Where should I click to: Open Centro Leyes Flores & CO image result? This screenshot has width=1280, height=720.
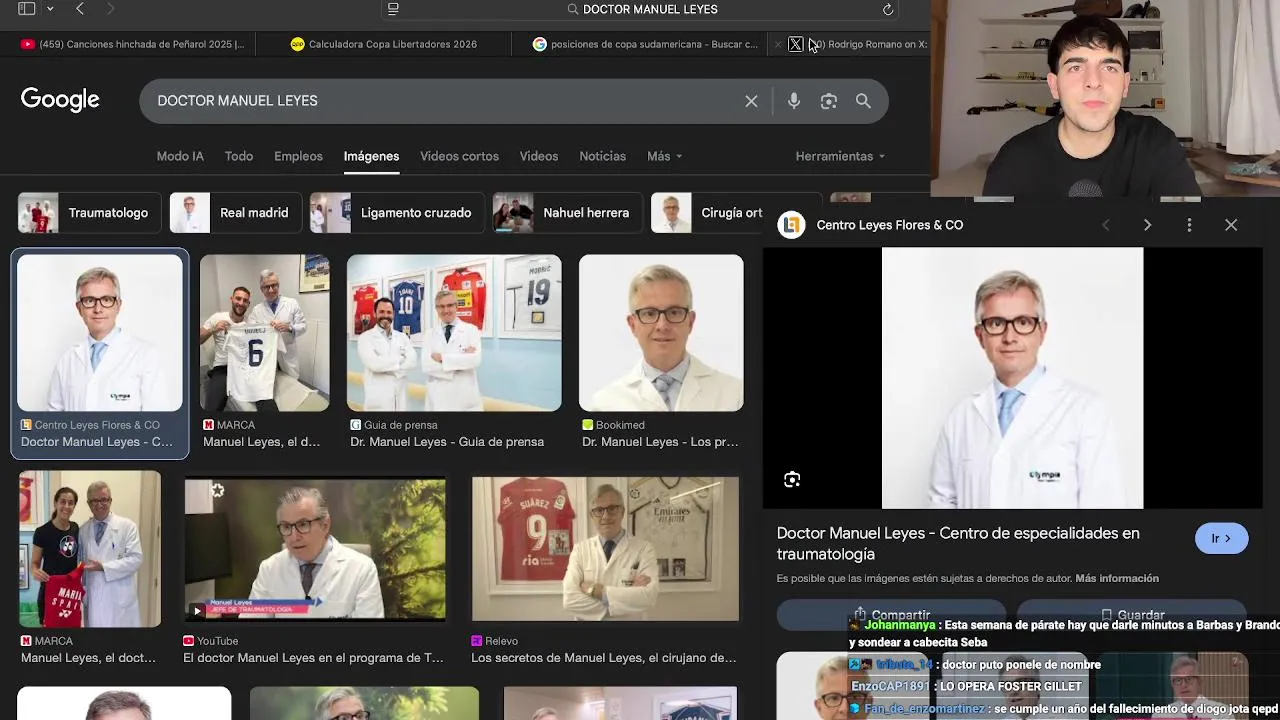(x=100, y=333)
